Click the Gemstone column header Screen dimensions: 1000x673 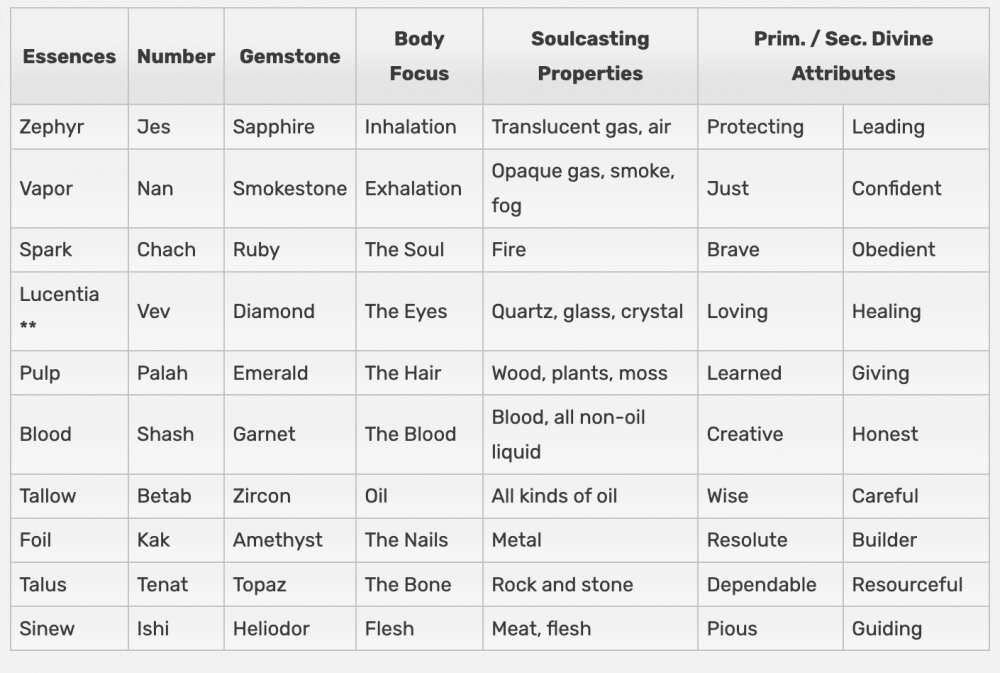coord(290,56)
